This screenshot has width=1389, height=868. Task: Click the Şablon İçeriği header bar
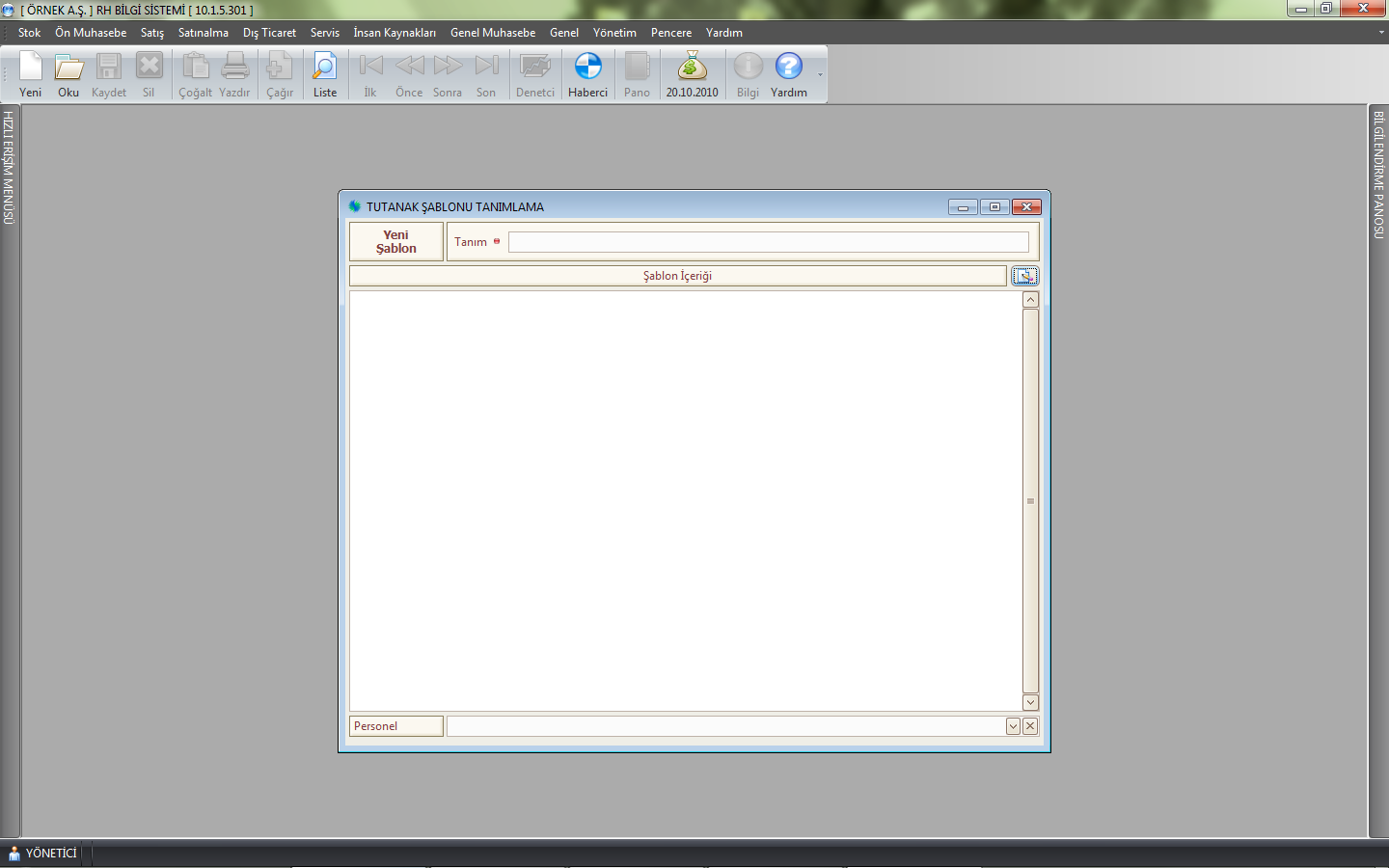pos(677,276)
